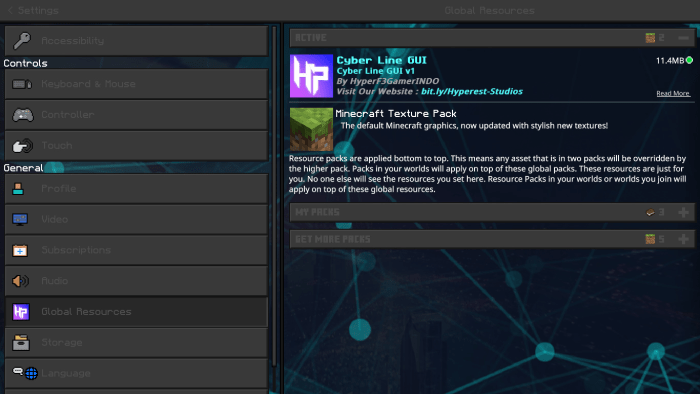The width and height of the screenshot is (700, 394).
Task: Click the settings sidebar scrollbar
Action: tap(274, 196)
